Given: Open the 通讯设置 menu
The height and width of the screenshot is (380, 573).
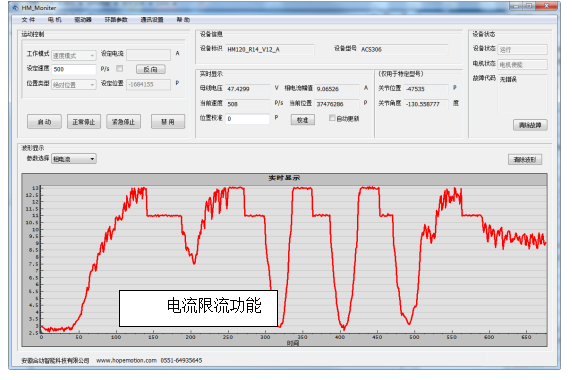Looking at the screenshot, I should (152, 20).
